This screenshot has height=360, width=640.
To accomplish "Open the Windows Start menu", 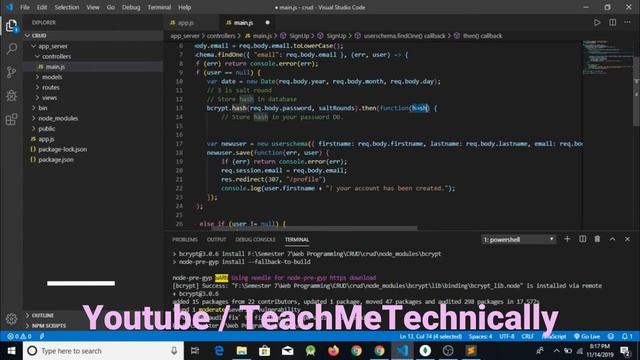I will point(11,351).
